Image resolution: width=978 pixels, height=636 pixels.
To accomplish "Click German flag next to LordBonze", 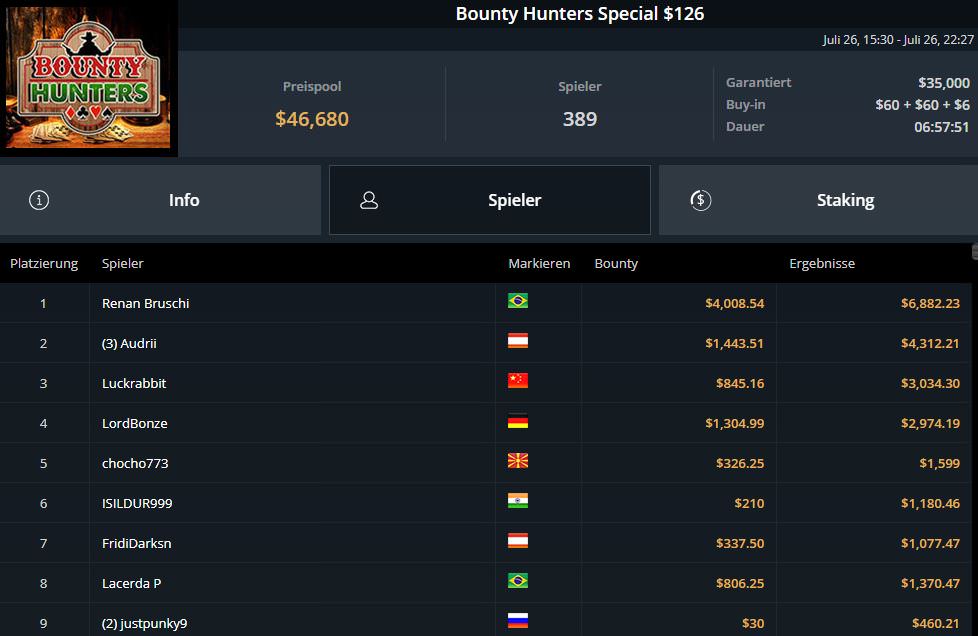I will point(517,421).
